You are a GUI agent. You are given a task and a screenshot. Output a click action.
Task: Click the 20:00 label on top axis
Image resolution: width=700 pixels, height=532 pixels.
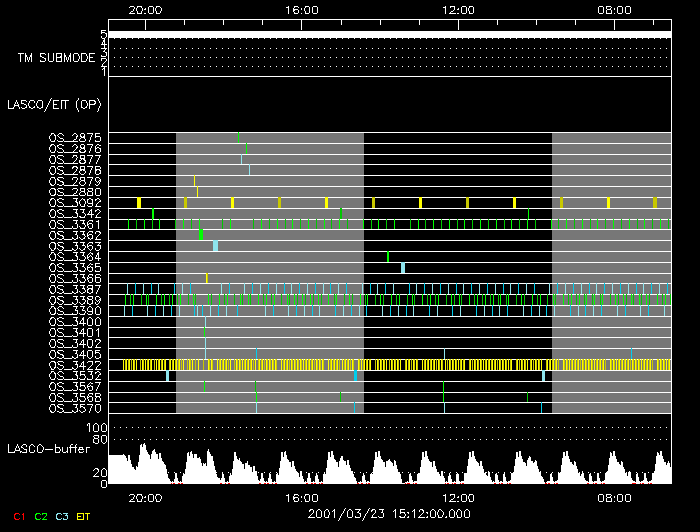(x=146, y=9)
